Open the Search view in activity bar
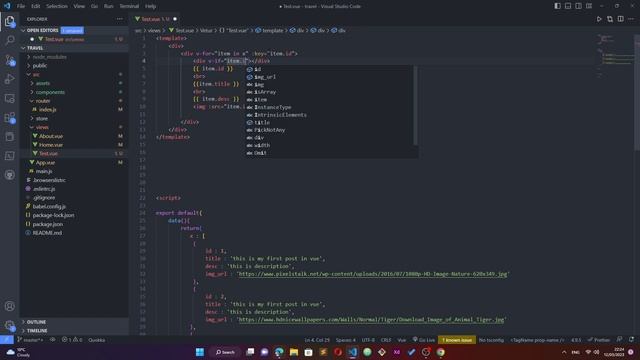This screenshot has width=640, height=360. [x=9, y=40]
